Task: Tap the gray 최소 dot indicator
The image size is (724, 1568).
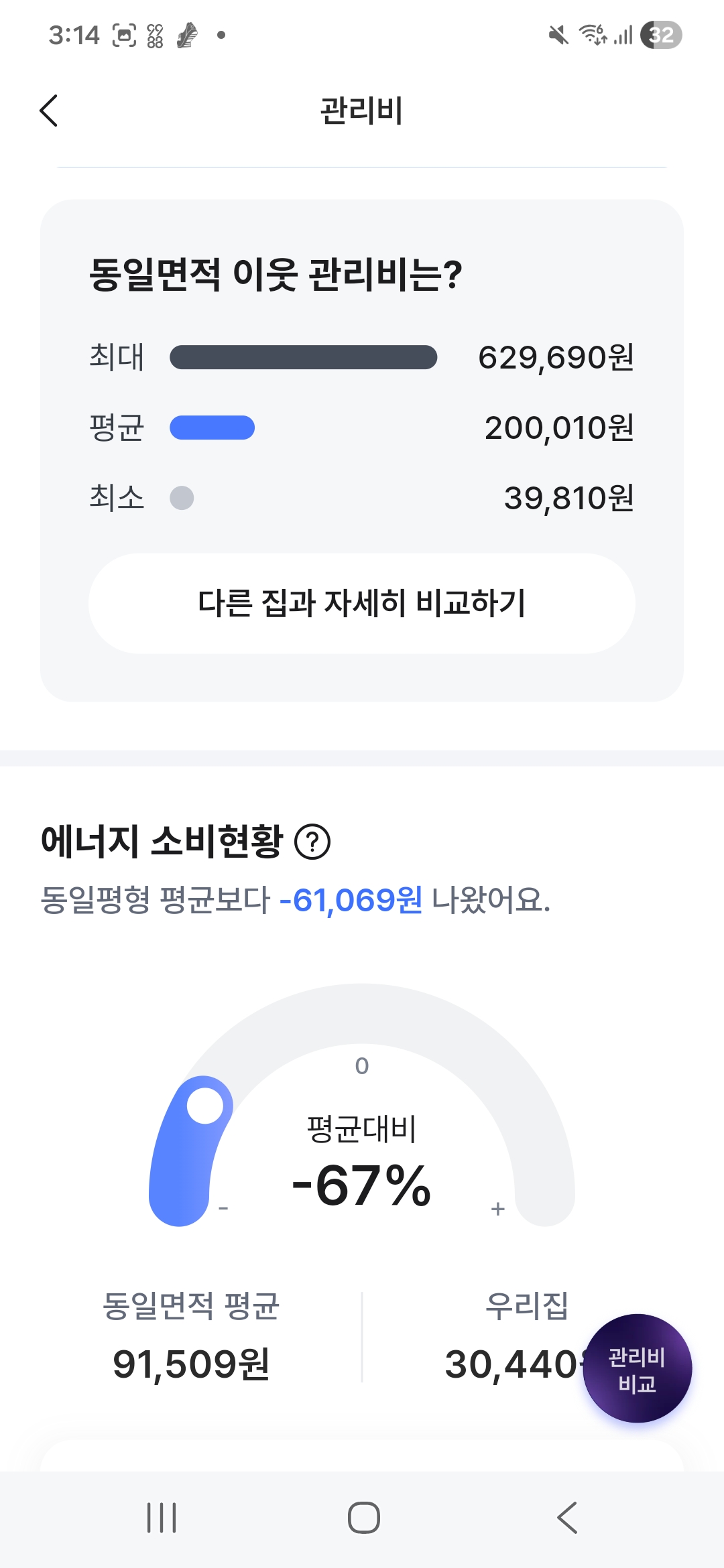Action: [x=182, y=498]
